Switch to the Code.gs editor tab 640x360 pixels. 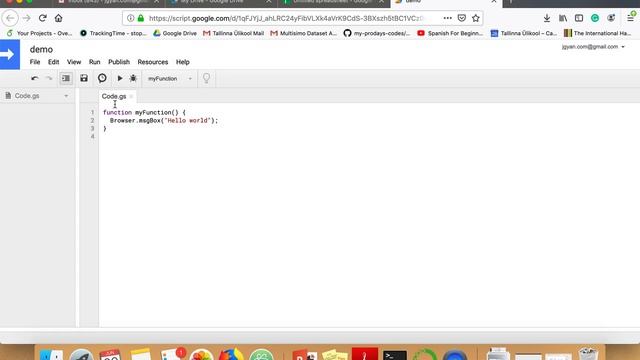point(114,96)
